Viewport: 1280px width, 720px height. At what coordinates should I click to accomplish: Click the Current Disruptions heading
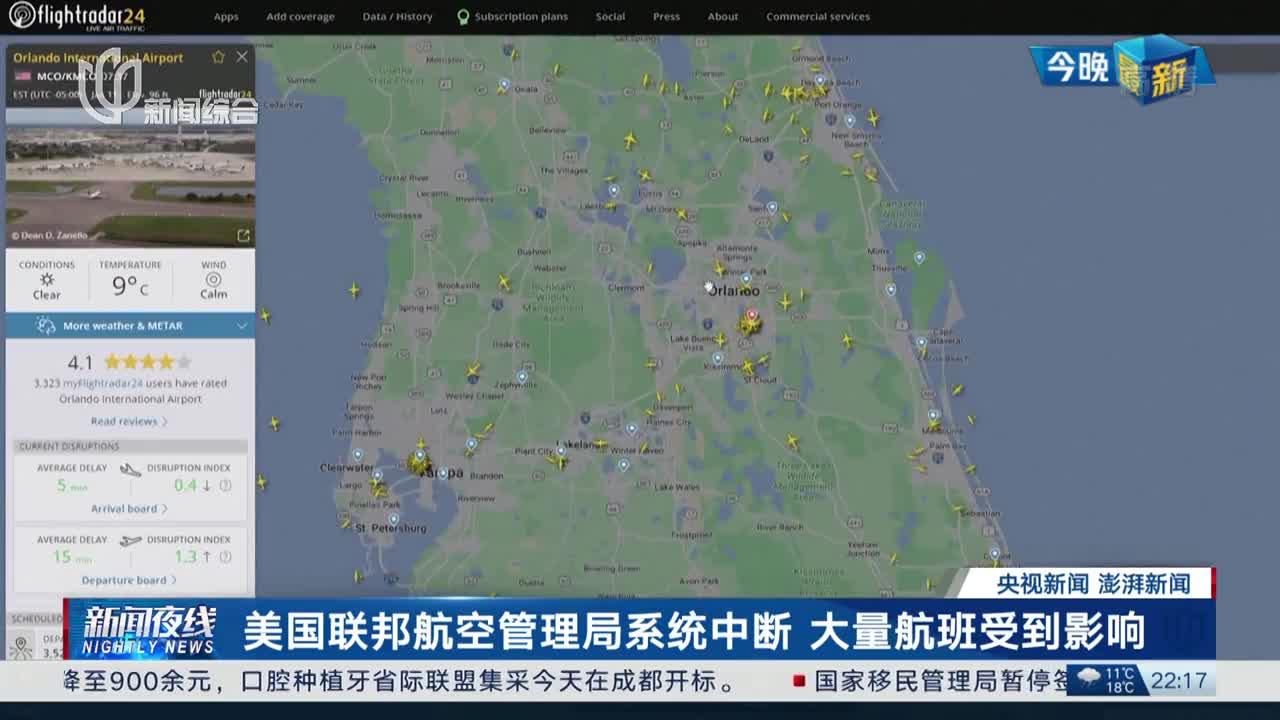pyautogui.click(x=69, y=446)
